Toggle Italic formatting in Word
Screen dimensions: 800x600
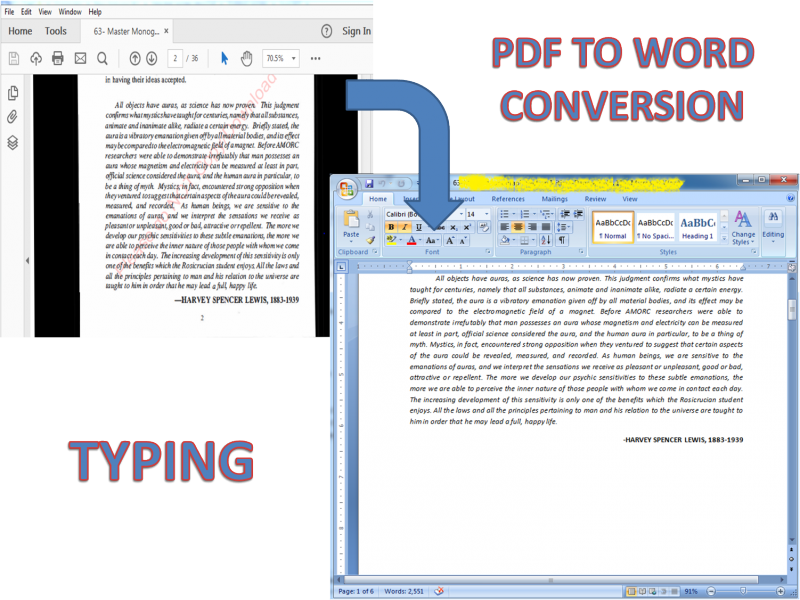point(405,227)
